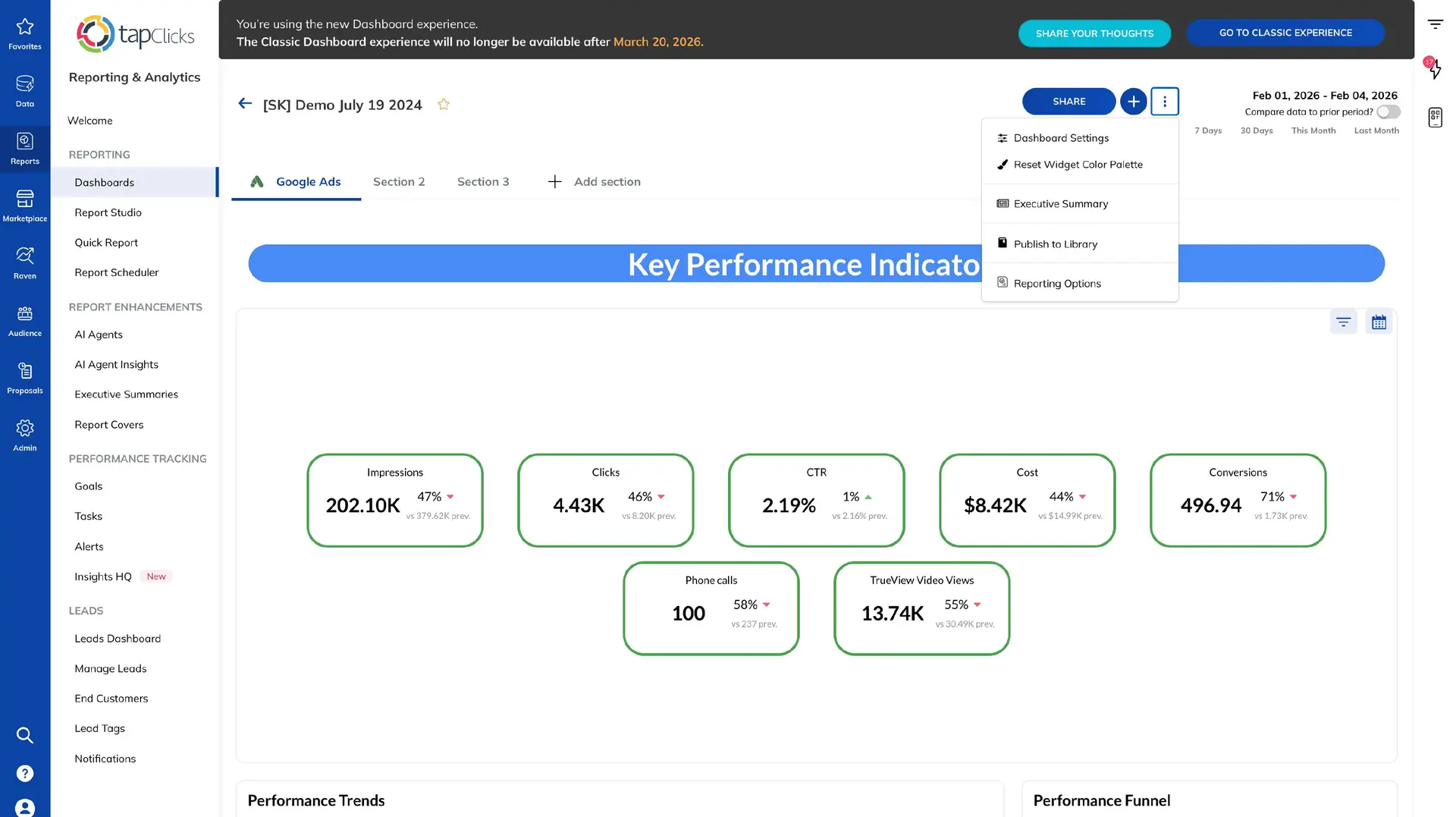The image size is (1456, 817).
Task: Open AI Agent Insights in the sidebar
Action: coord(116,365)
